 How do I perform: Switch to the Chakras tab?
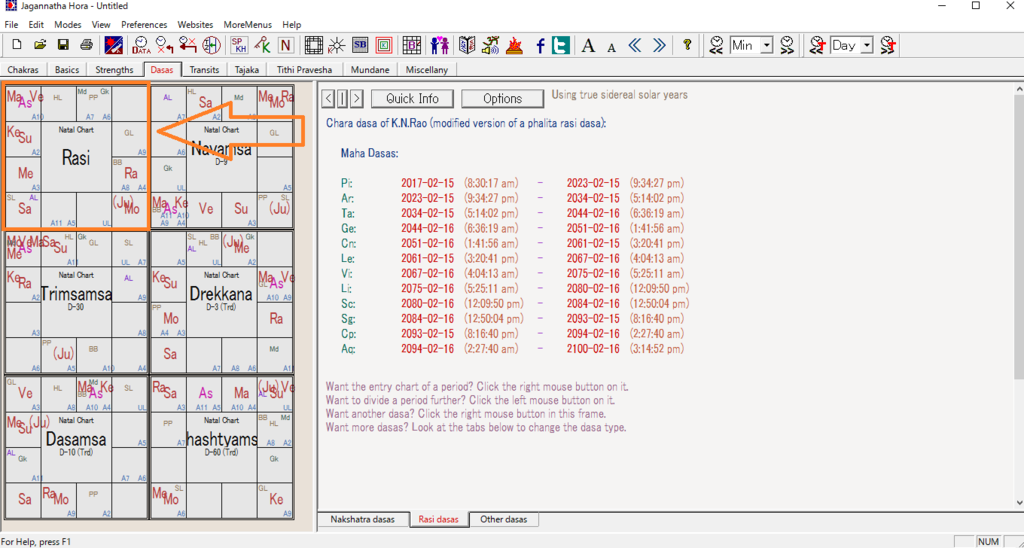(23, 69)
